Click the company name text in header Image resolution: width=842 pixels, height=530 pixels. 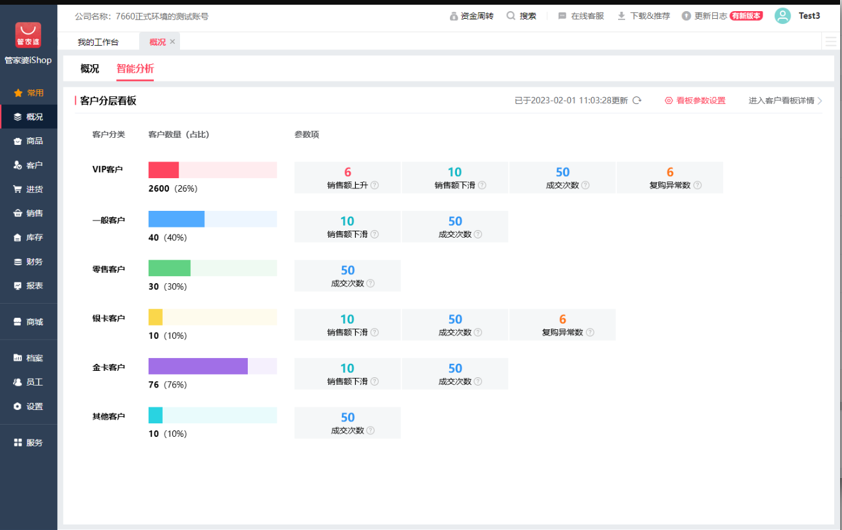click(142, 16)
